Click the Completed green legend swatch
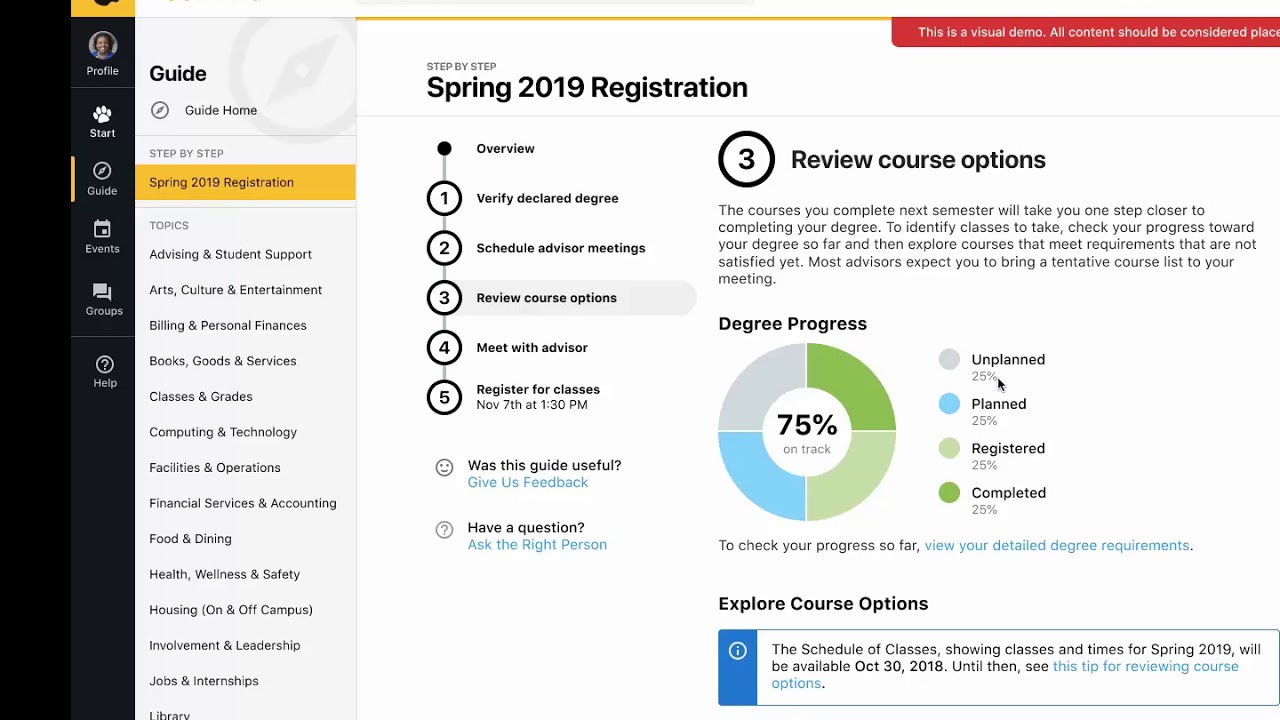This screenshot has width=1280, height=720. tap(949, 492)
